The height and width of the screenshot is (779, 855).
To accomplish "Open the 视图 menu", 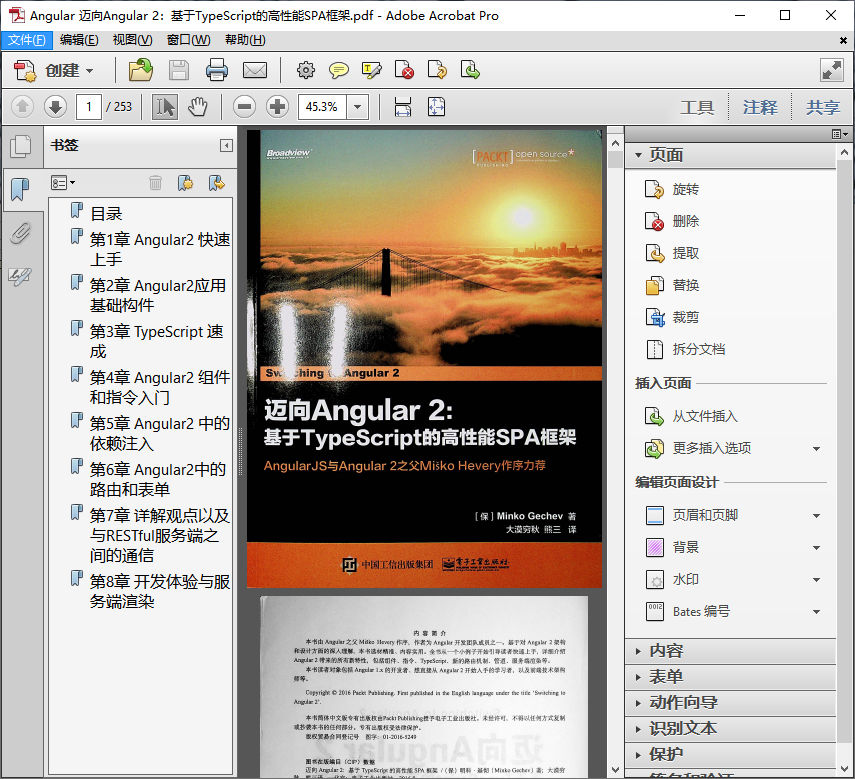I will tap(133, 40).
